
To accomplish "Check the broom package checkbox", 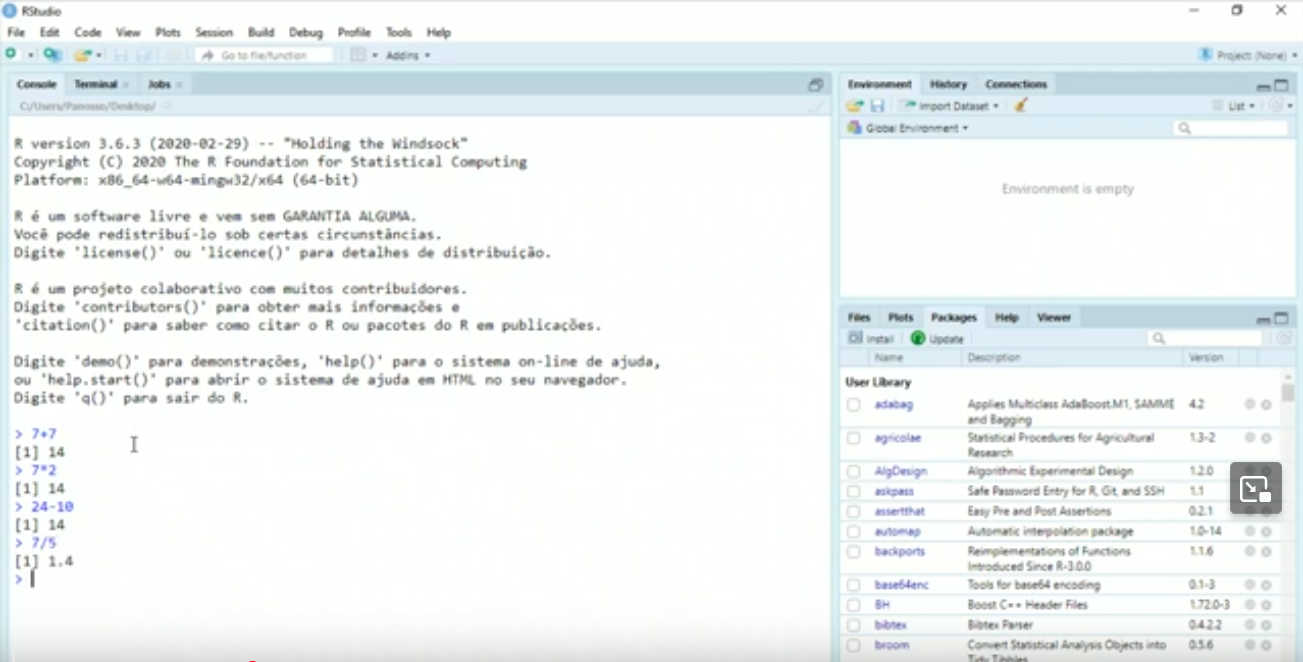I will coord(853,645).
